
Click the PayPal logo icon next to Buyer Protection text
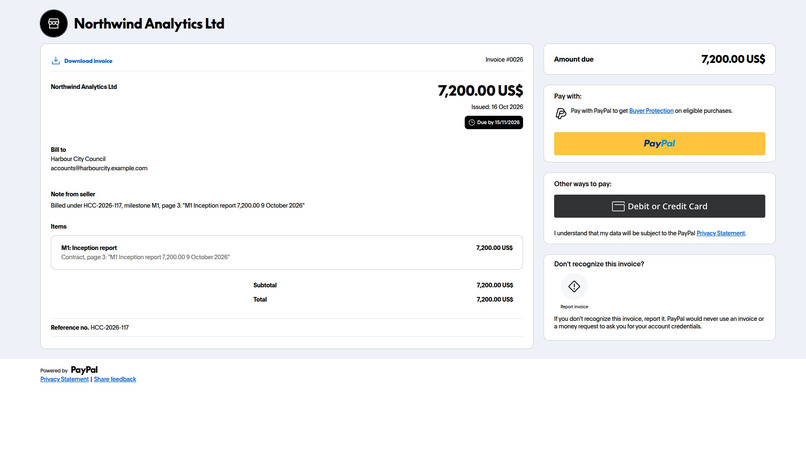[x=561, y=113]
